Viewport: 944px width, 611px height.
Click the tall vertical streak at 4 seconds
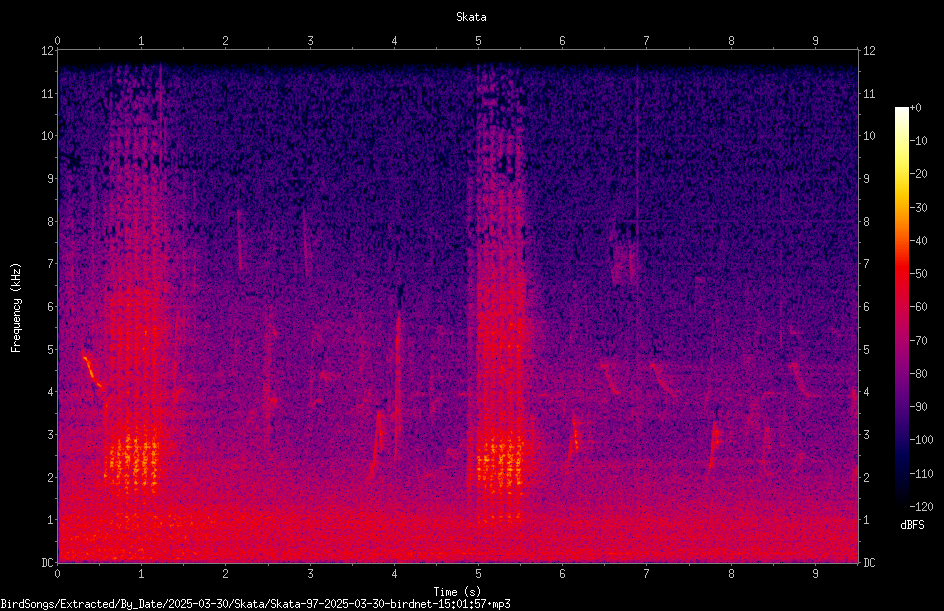click(x=397, y=385)
